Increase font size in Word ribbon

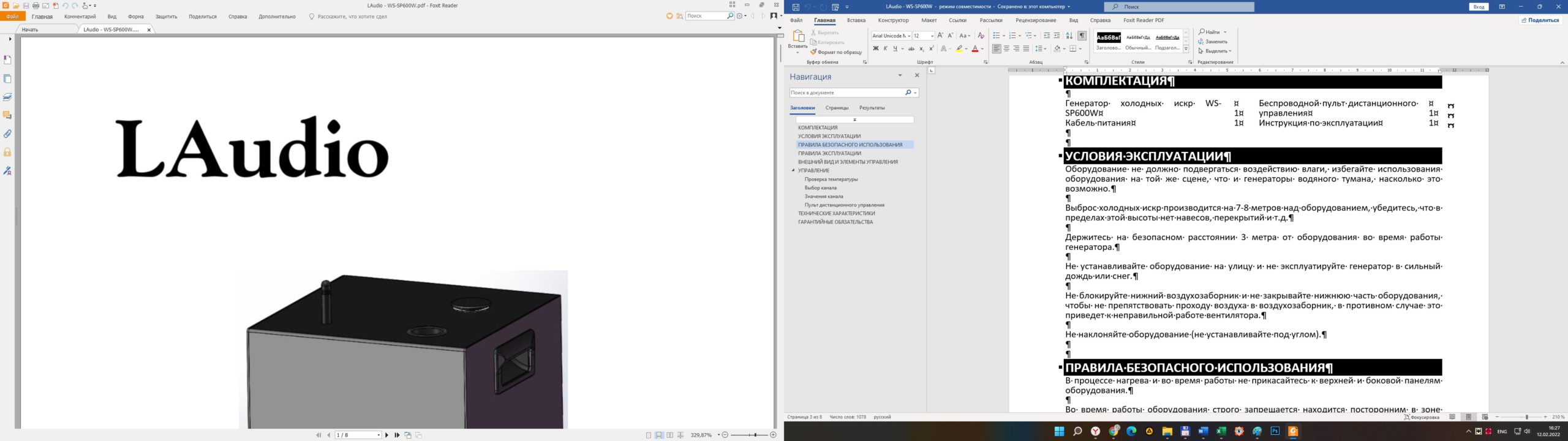940,36
